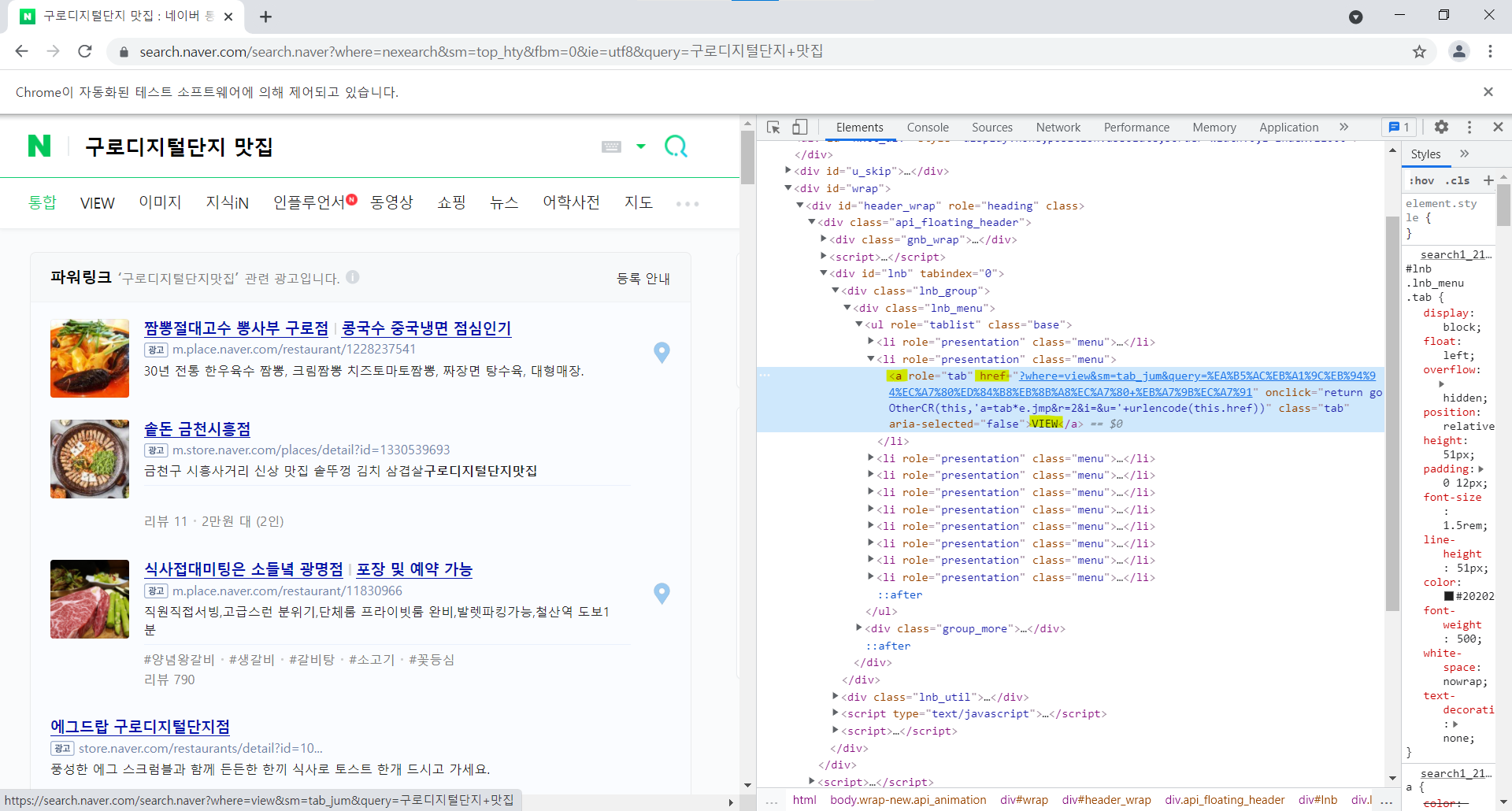Toggle the device toolbar icon in DevTools
1512x811 pixels.
pos(799,127)
